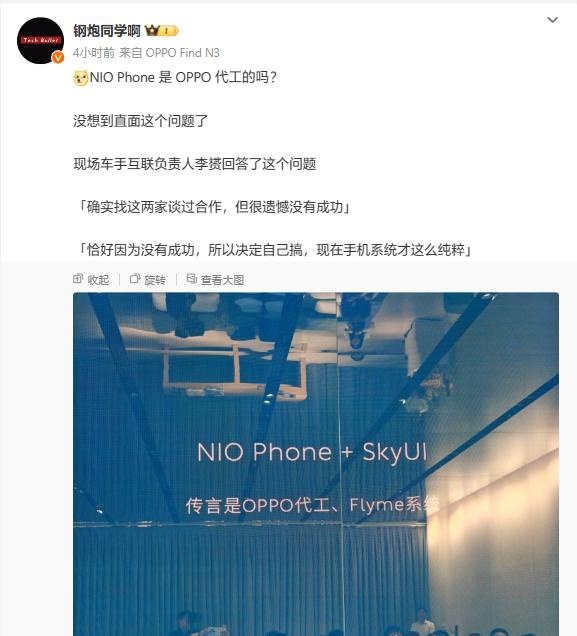Viewport: 577px width, 636px height.
Task: Click the 查看大图 enlarge icon
Action: [191, 279]
